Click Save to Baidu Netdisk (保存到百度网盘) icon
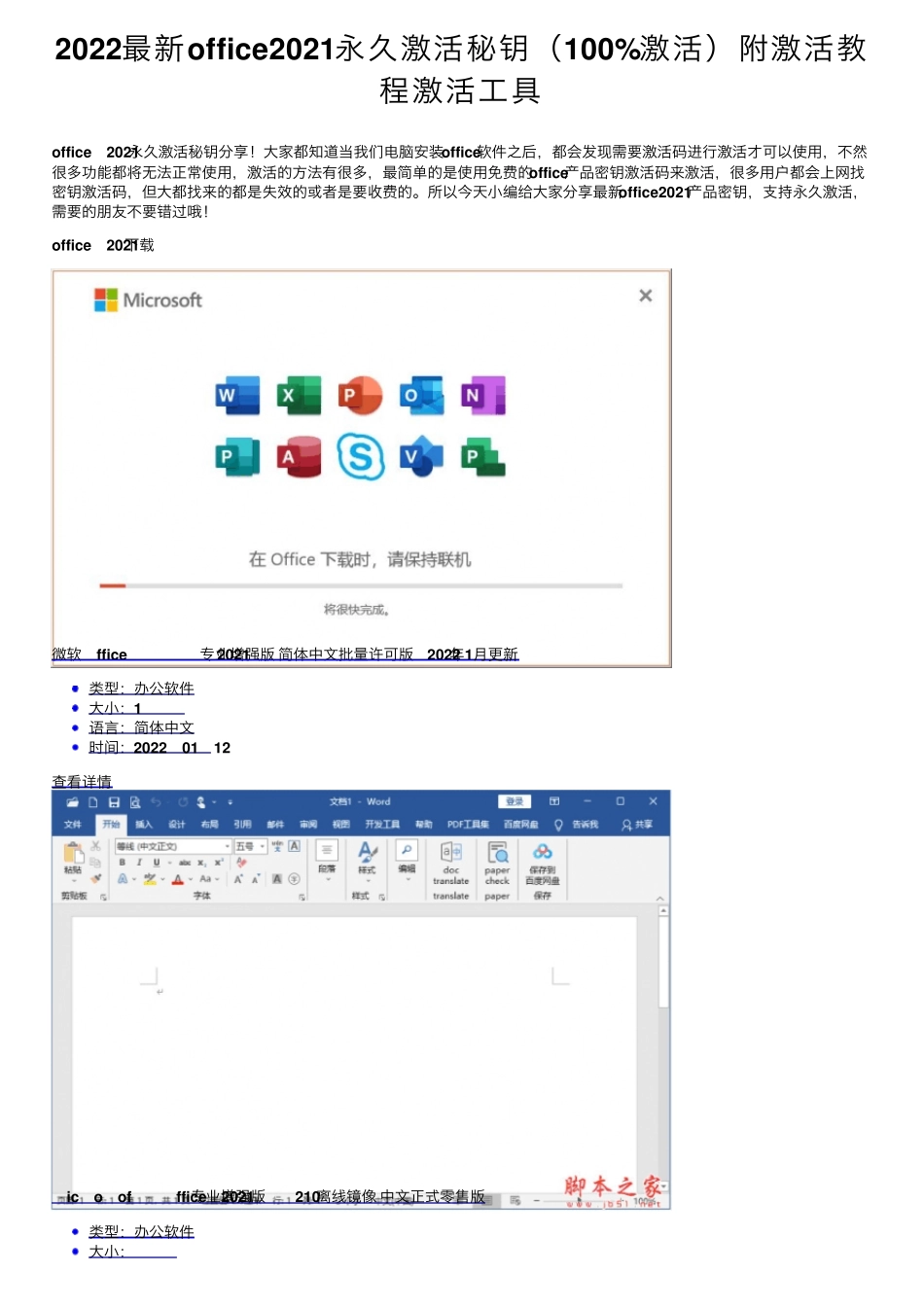 (x=543, y=852)
